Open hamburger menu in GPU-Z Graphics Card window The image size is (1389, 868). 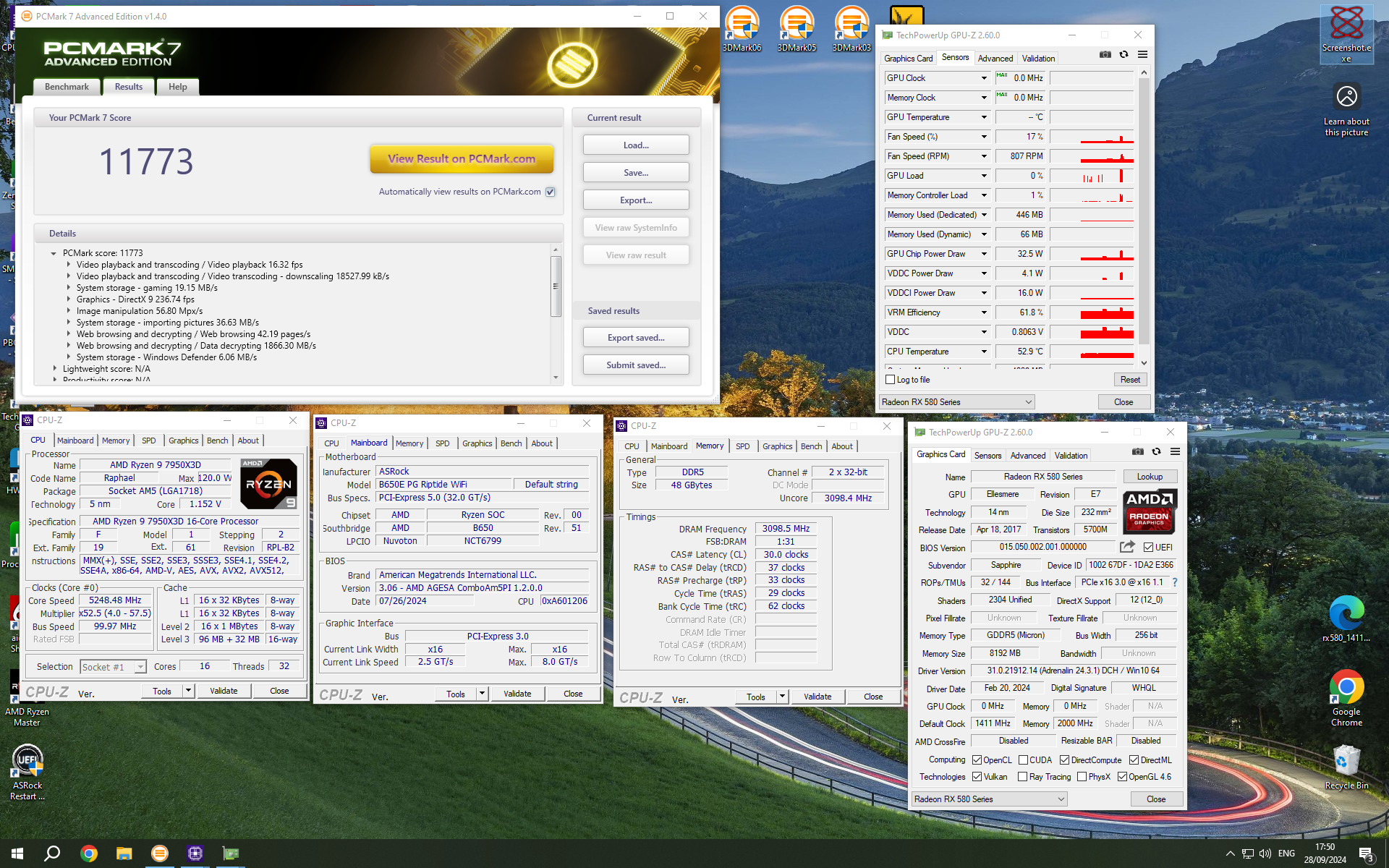[1176, 452]
